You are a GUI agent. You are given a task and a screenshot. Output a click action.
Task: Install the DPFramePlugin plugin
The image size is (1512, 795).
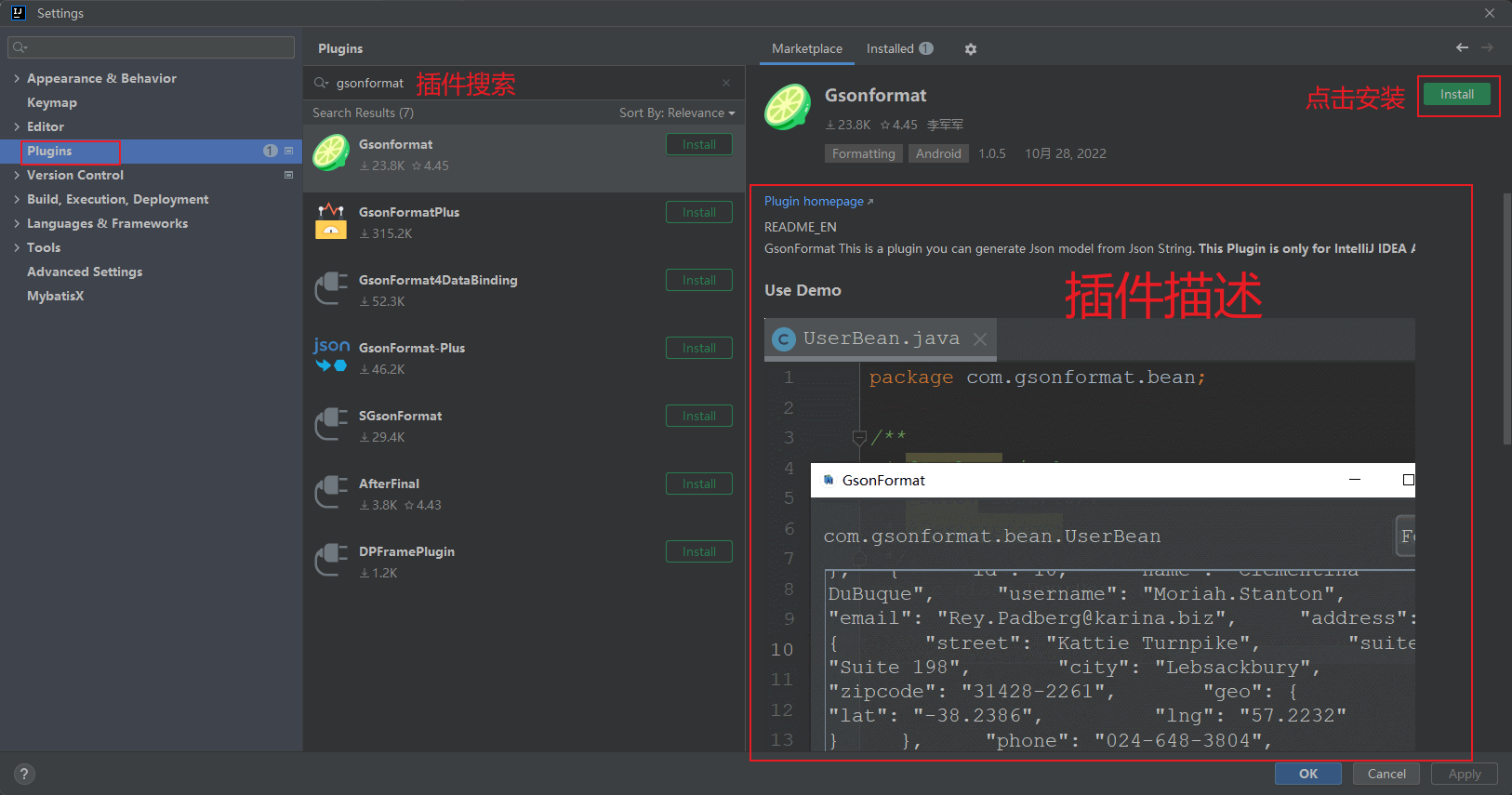699,551
